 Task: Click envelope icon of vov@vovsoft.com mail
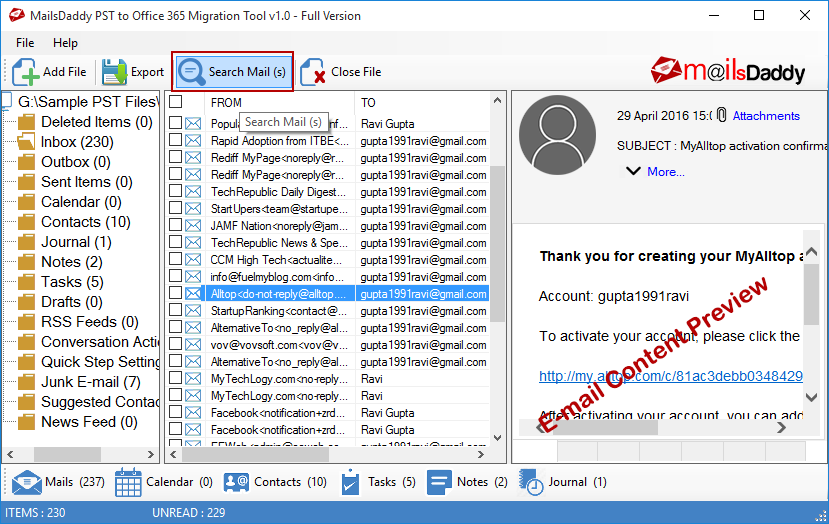coord(193,345)
